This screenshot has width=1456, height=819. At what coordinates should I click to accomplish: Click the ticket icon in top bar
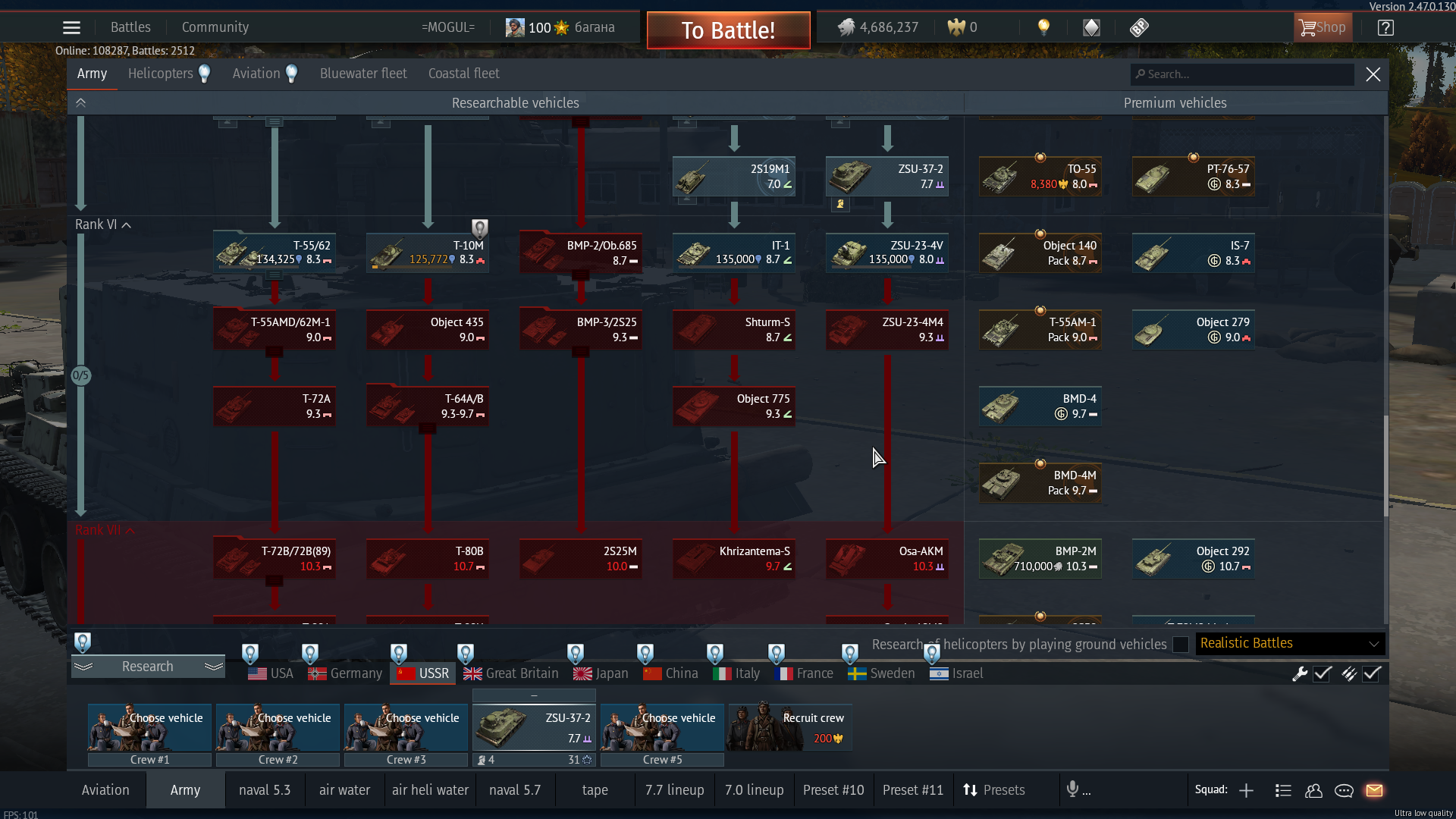click(x=1139, y=28)
